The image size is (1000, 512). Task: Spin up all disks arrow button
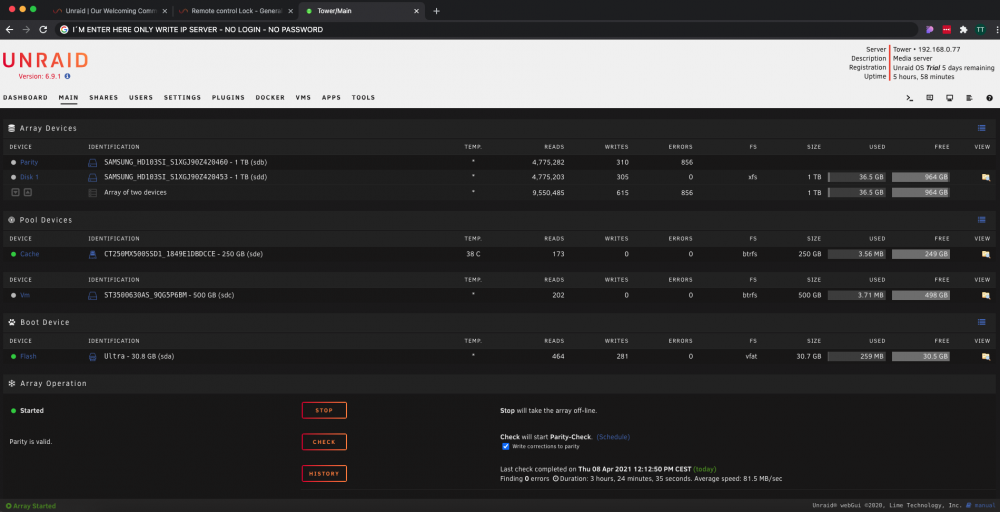pyautogui.click(x=27, y=193)
